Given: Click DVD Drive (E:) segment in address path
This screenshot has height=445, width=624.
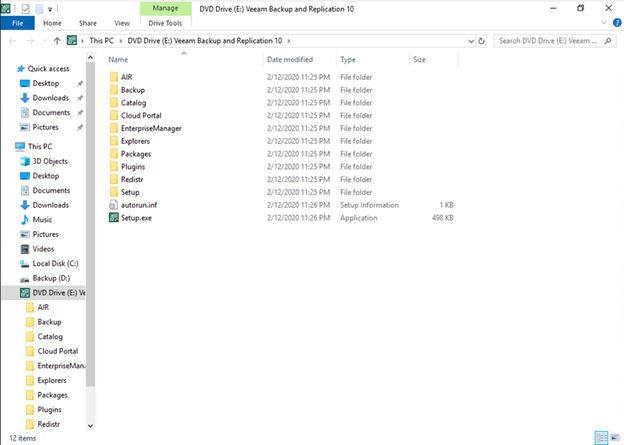Looking at the screenshot, I should [x=205, y=41].
